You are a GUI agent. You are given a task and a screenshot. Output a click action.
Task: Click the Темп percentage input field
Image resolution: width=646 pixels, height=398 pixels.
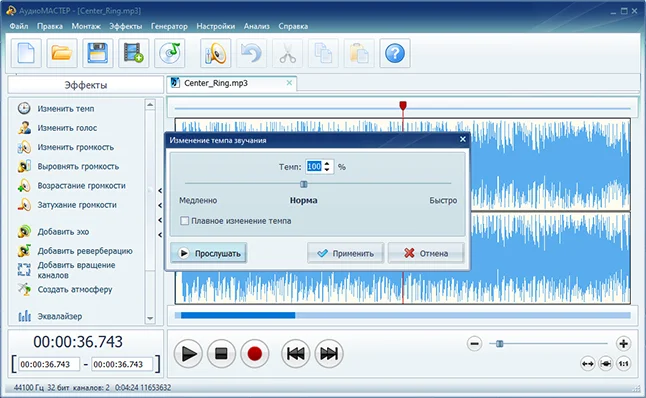tap(314, 166)
